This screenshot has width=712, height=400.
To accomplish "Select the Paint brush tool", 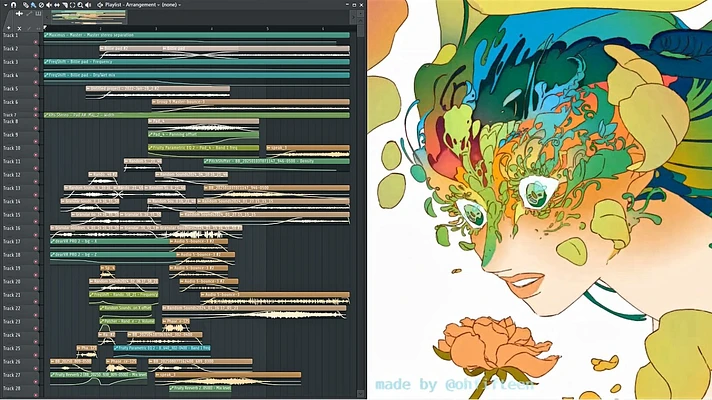I will click(x=33, y=5).
